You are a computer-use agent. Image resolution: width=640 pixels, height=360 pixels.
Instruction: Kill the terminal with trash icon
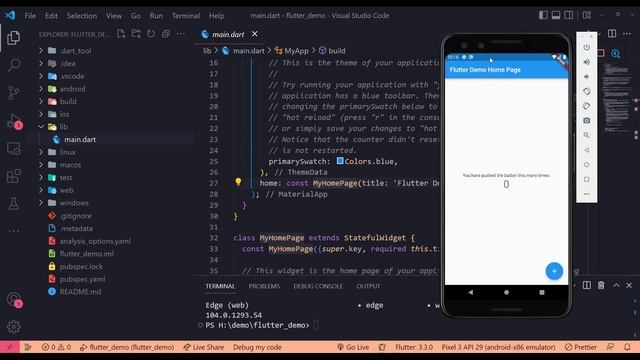pos(601,285)
